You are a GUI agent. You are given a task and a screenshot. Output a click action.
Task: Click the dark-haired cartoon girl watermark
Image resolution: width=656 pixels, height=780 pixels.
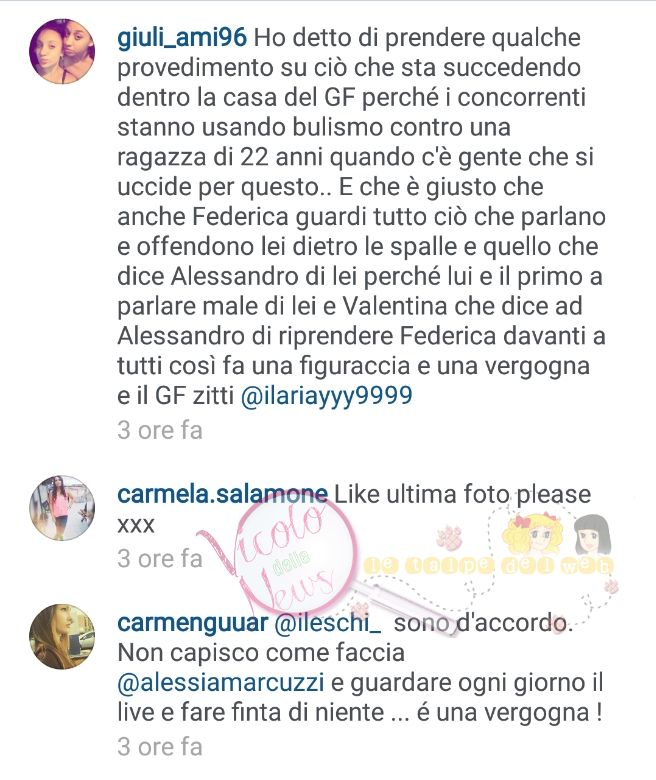(x=592, y=536)
